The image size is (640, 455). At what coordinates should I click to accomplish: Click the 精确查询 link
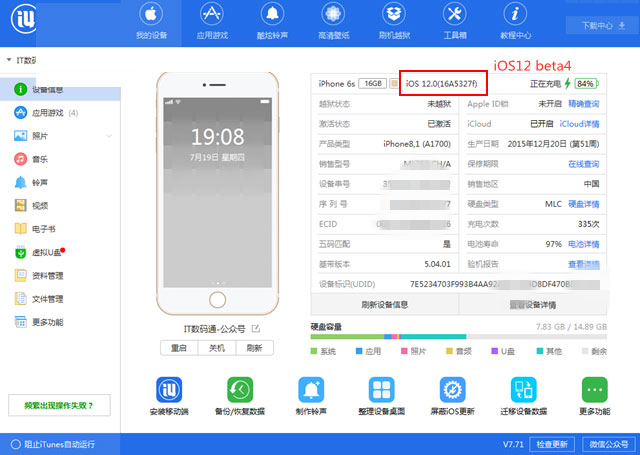point(584,104)
